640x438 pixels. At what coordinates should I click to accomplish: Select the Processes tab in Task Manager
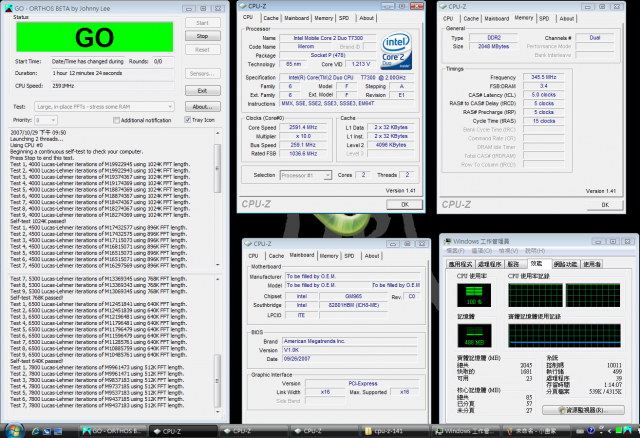[489, 264]
